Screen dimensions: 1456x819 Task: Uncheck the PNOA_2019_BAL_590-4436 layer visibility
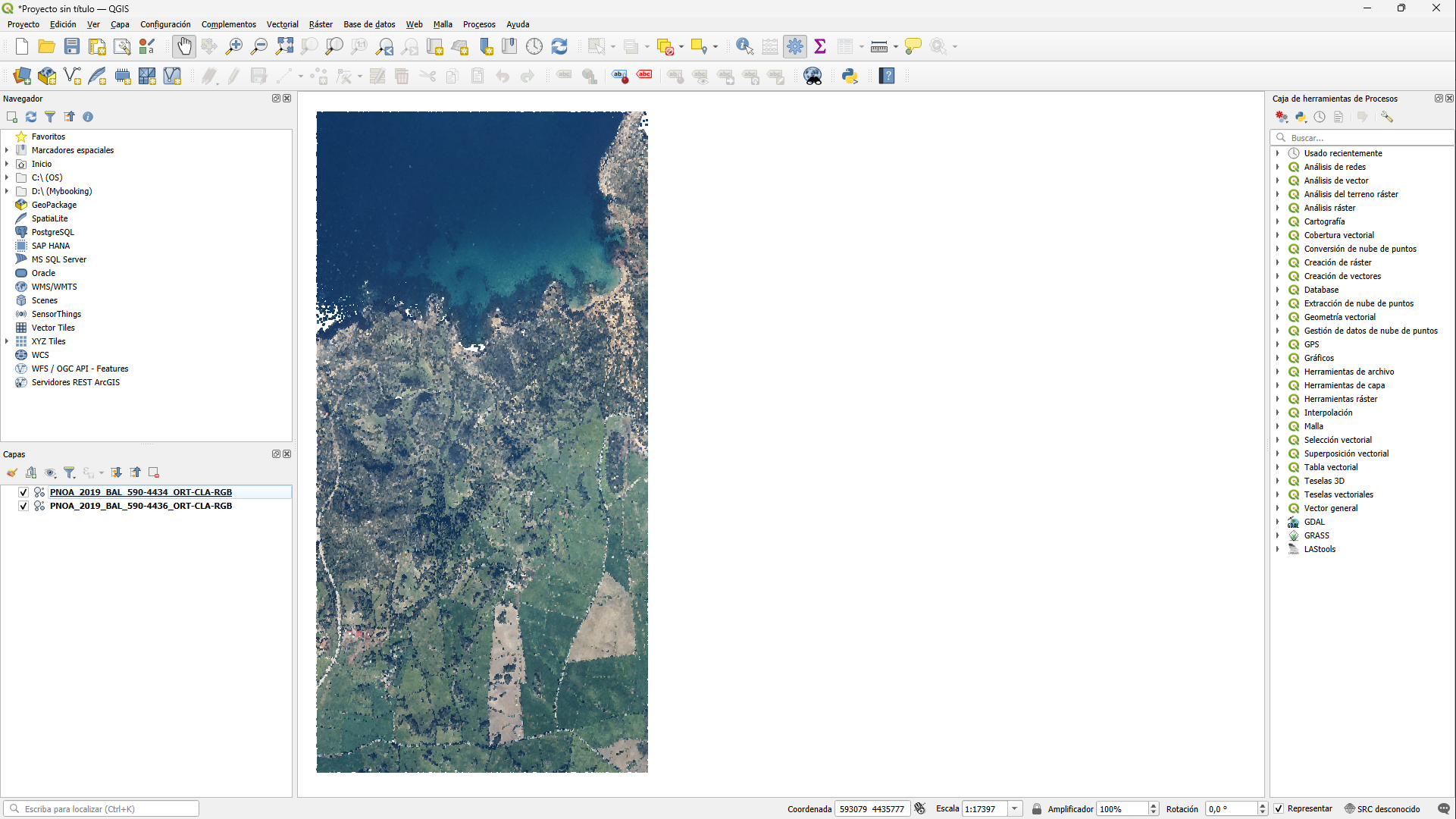click(x=23, y=506)
